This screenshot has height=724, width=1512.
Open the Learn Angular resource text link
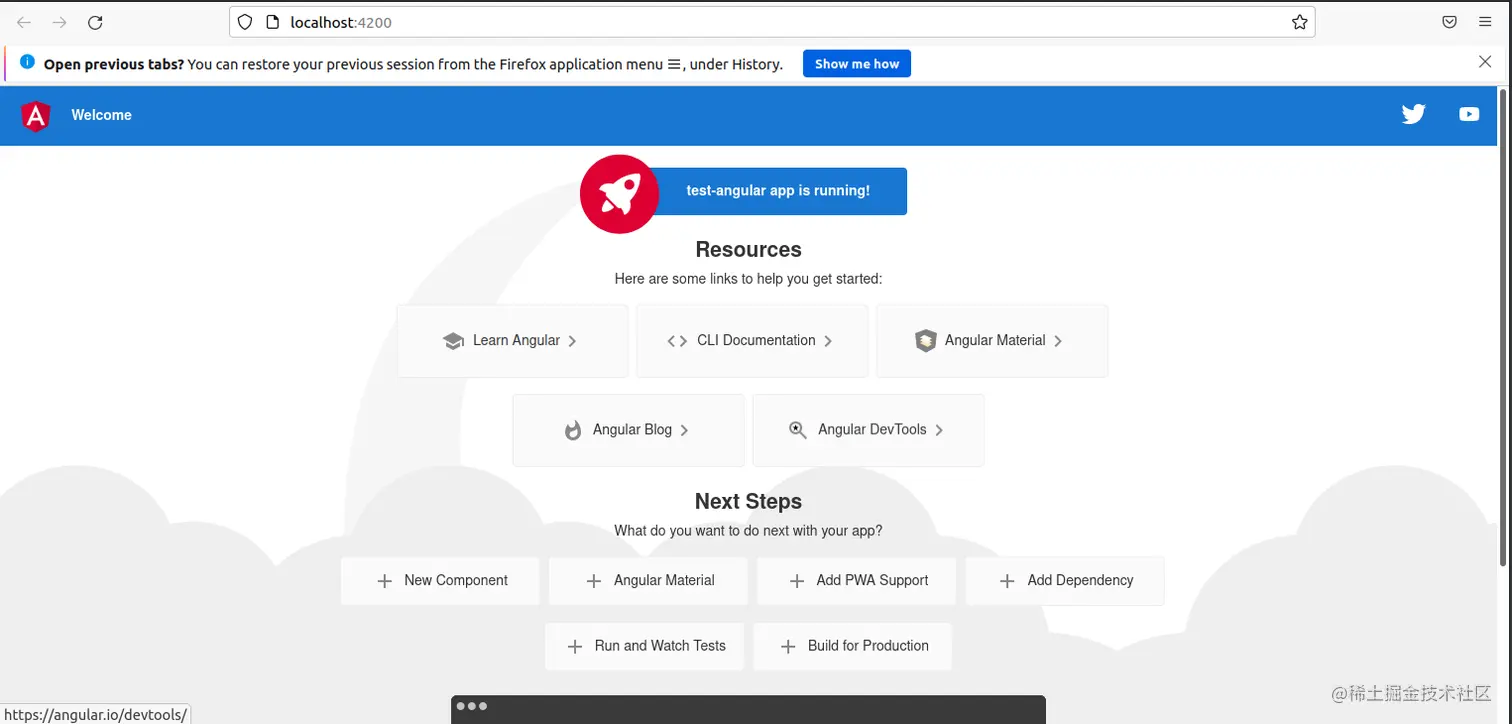(516, 340)
